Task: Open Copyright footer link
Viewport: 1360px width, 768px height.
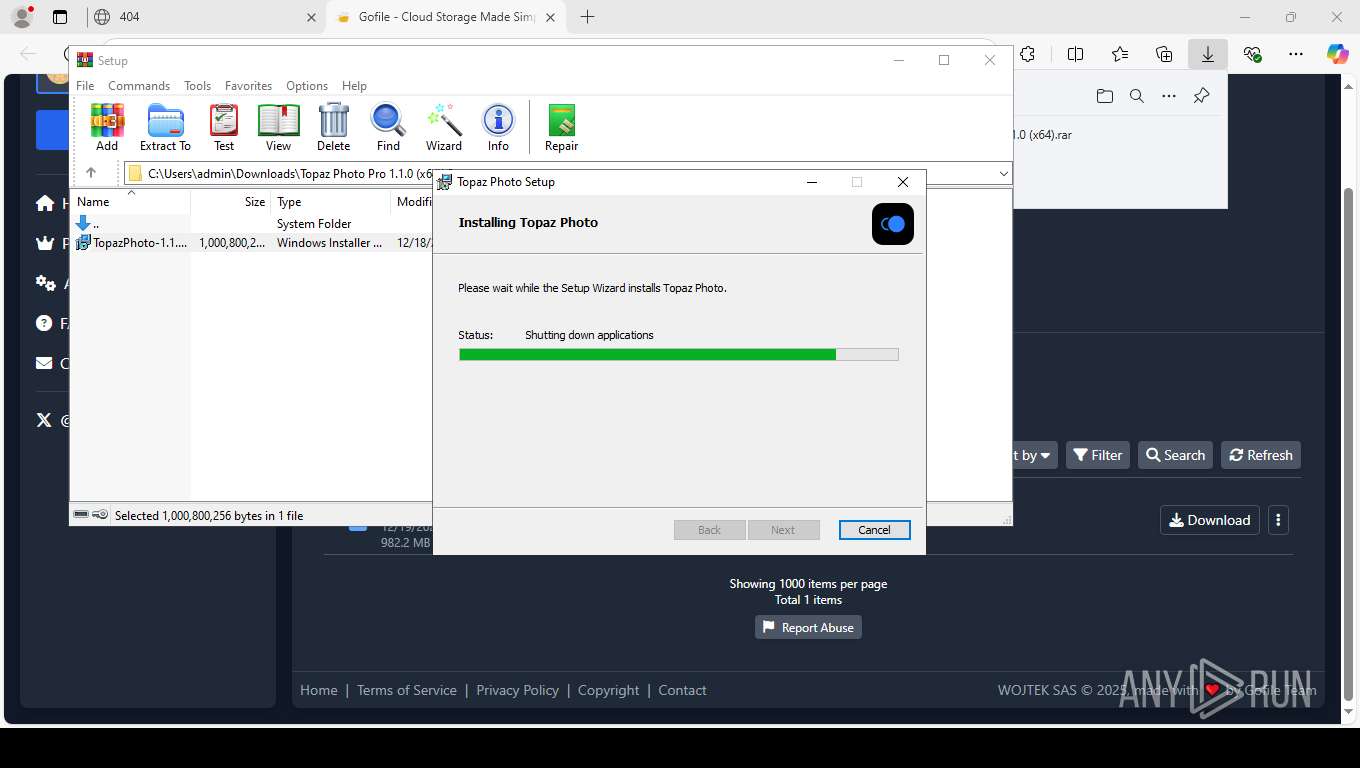Action: [608, 690]
